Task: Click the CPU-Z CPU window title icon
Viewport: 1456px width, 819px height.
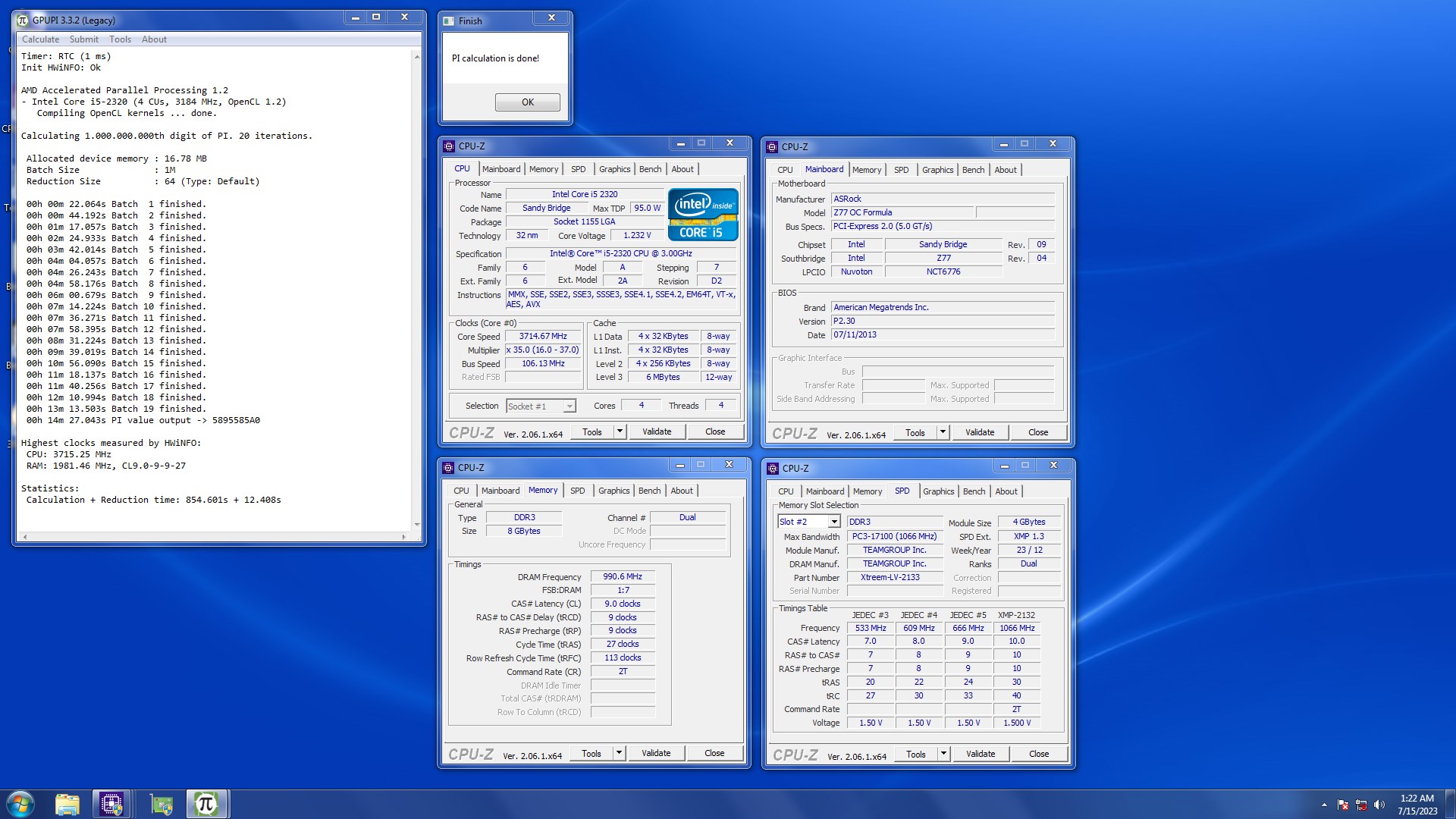Action: coord(449,146)
